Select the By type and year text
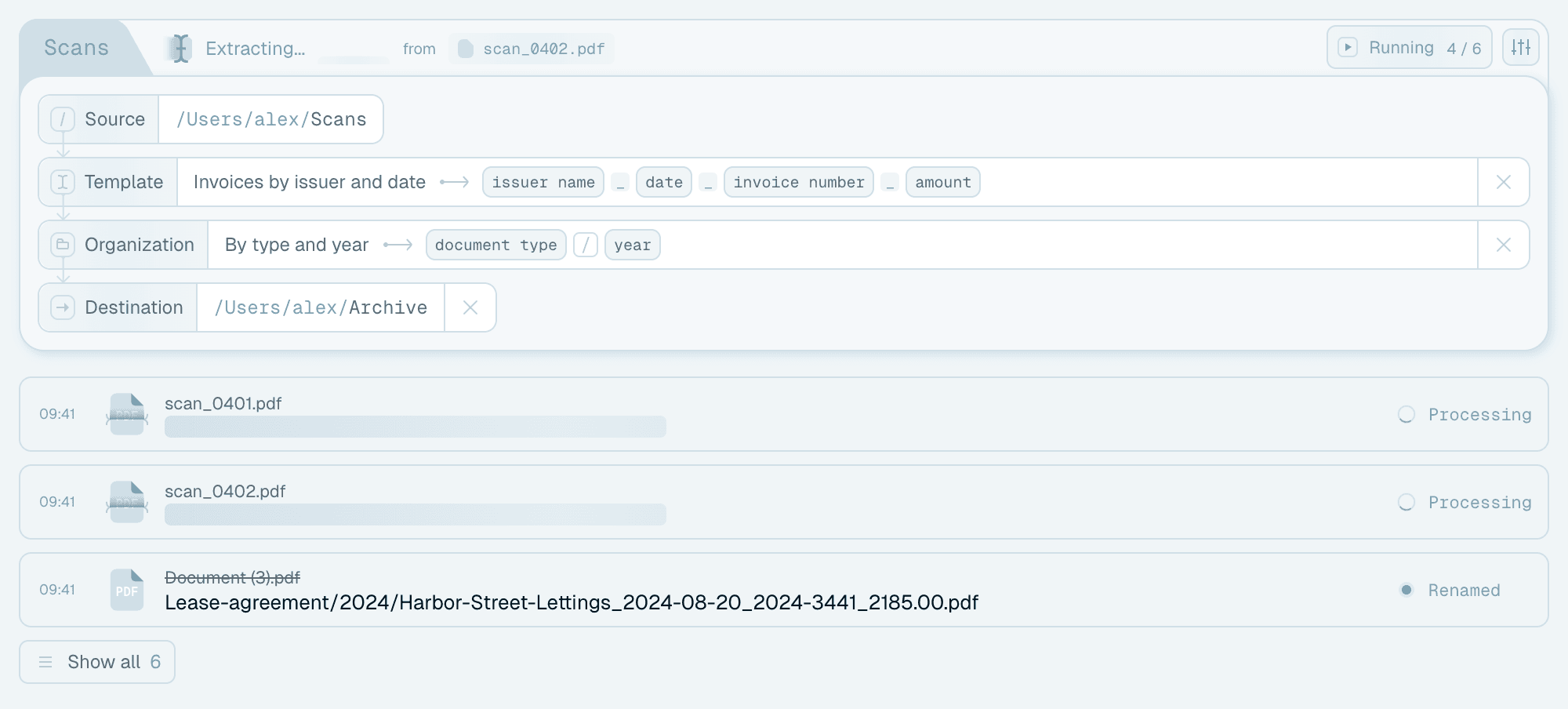The image size is (1568, 709). pyautogui.click(x=296, y=245)
